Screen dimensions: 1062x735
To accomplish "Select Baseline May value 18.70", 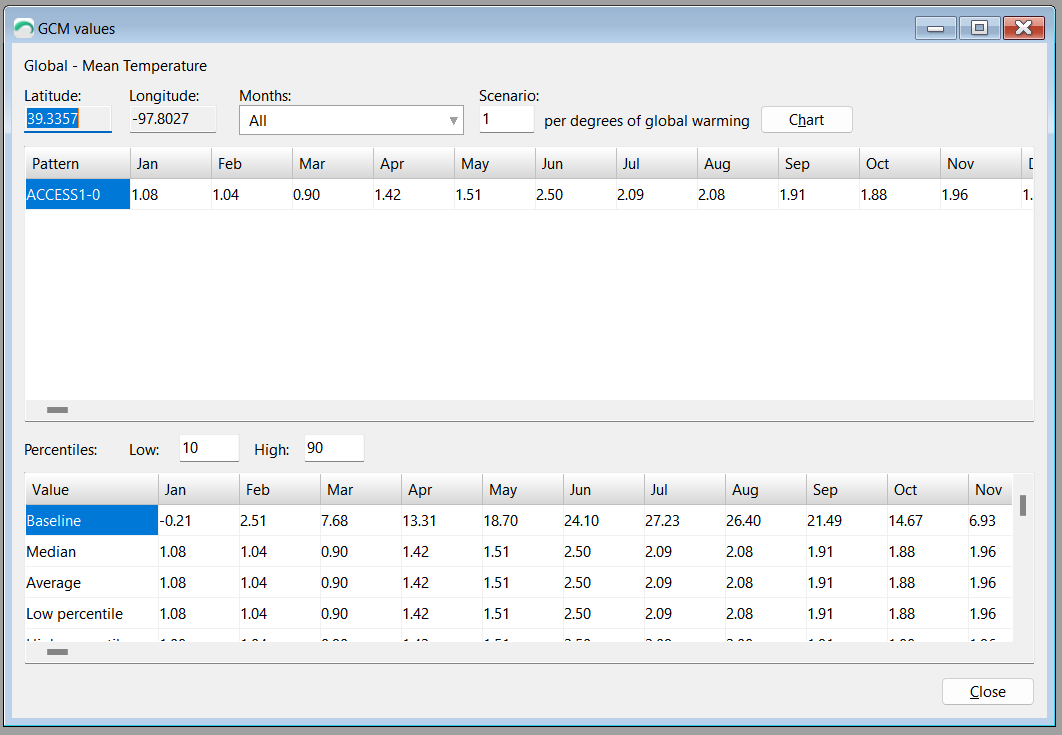I will 523,521.
